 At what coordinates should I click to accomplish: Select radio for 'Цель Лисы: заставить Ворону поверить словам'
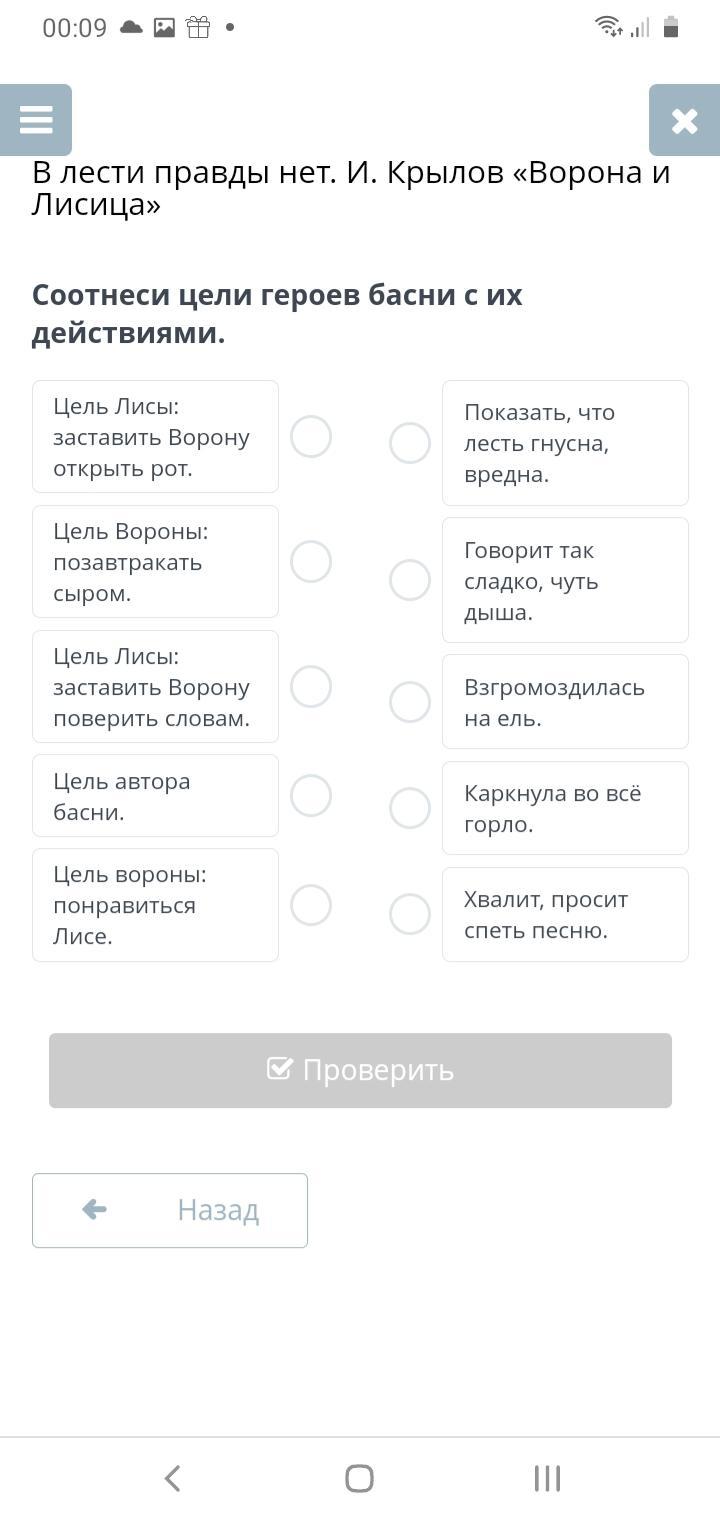click(x=311, y=687)
